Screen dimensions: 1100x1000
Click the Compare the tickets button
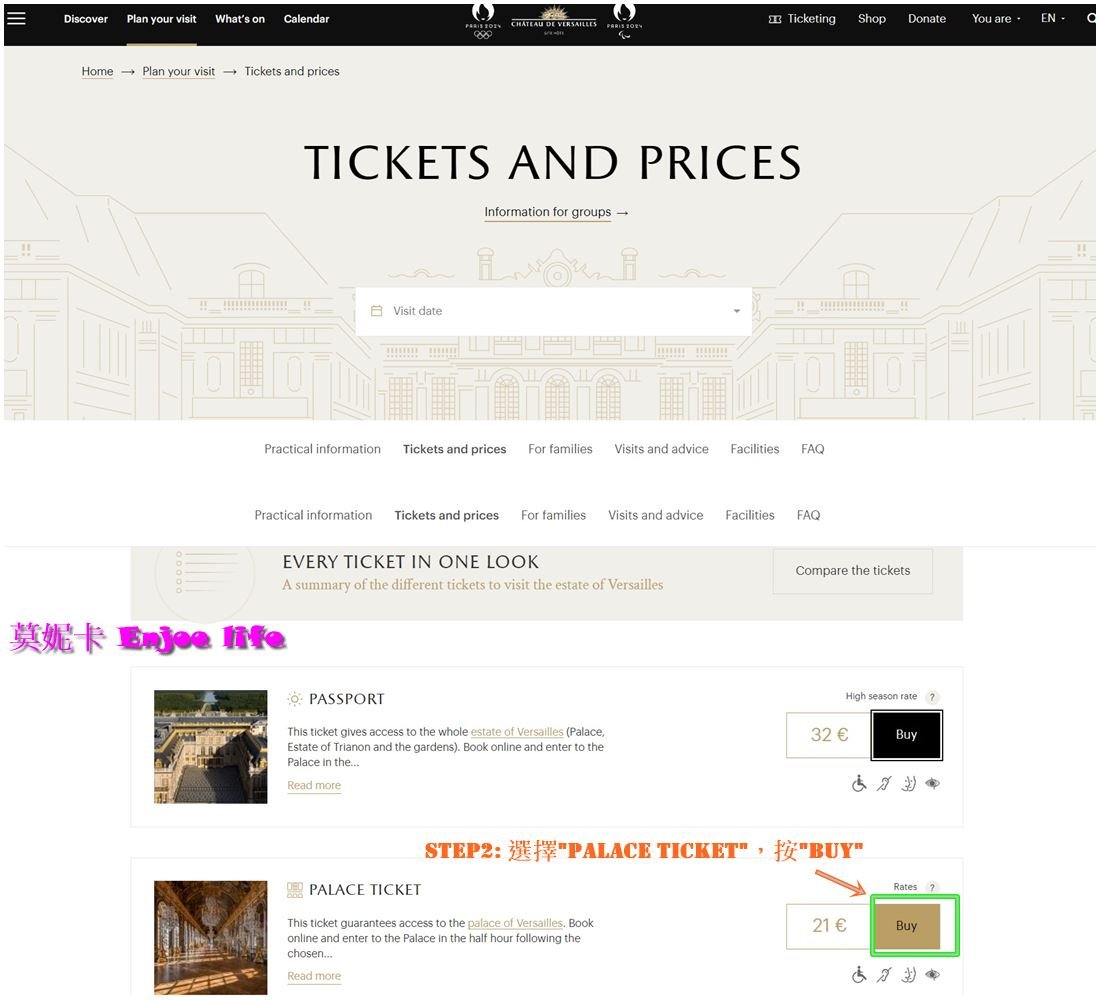pos(852,571)
